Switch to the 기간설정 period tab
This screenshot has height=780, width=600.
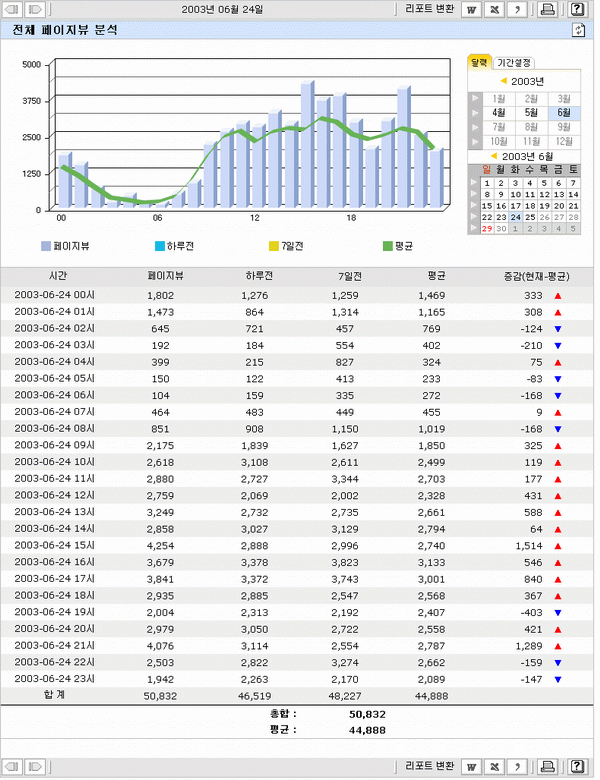pyautogui.click(x=514, y=63)
